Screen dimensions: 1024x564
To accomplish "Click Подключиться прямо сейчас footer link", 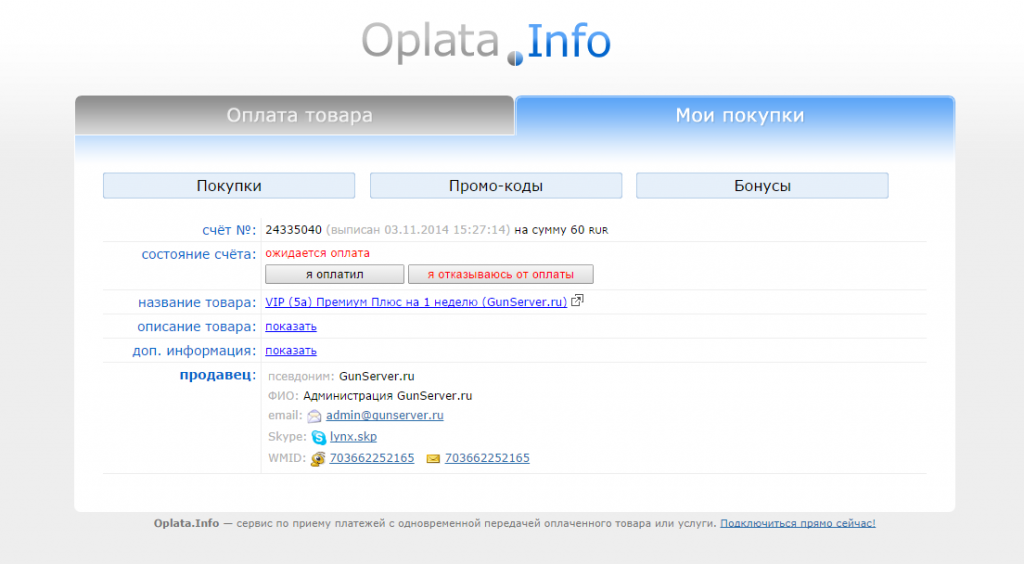I will click(797, 523).
